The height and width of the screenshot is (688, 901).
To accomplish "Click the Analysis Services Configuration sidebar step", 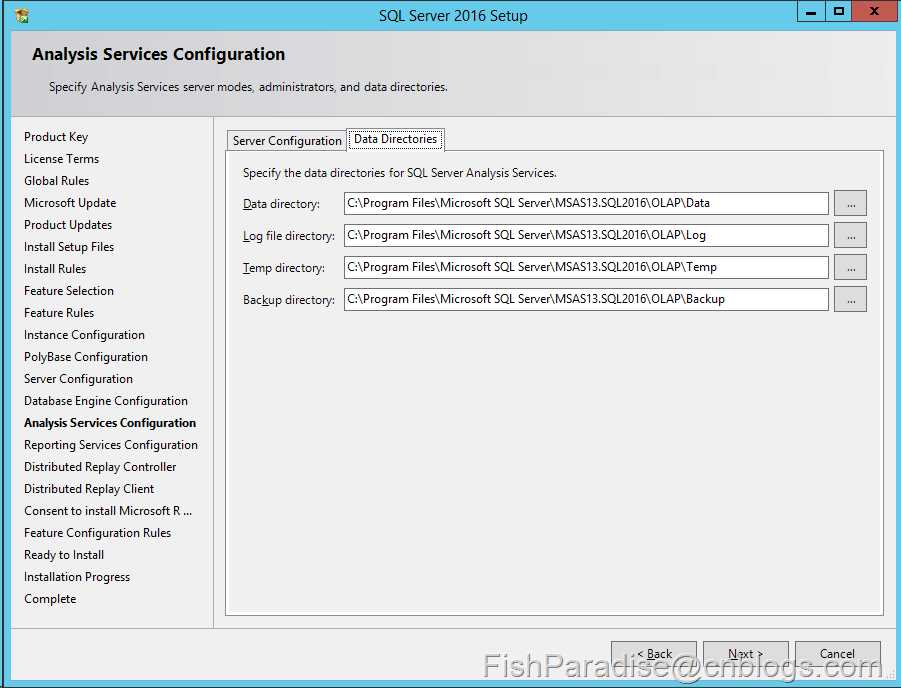I will tap(110, 423).
